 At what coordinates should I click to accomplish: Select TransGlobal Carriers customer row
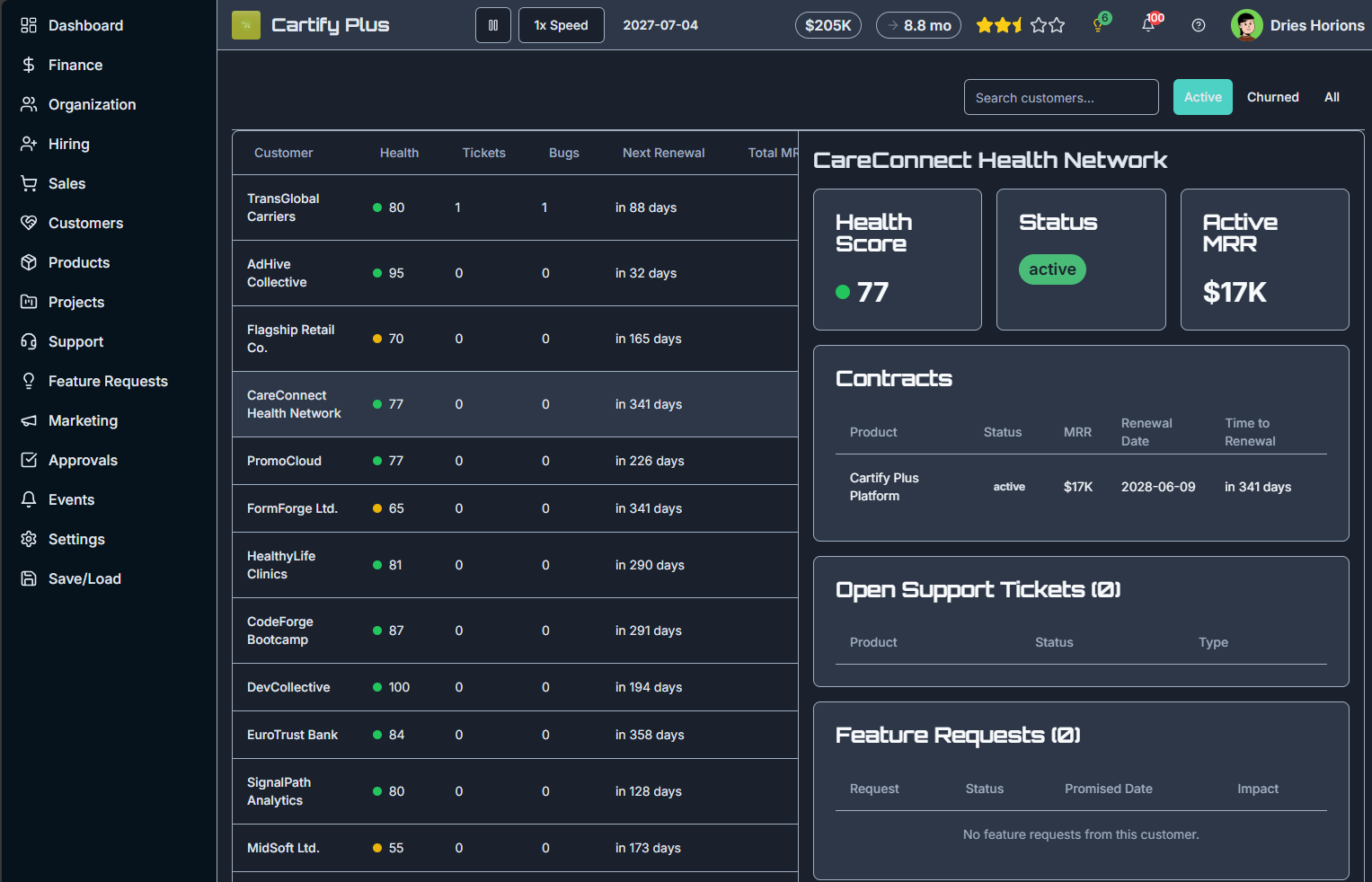coord(515,207)
